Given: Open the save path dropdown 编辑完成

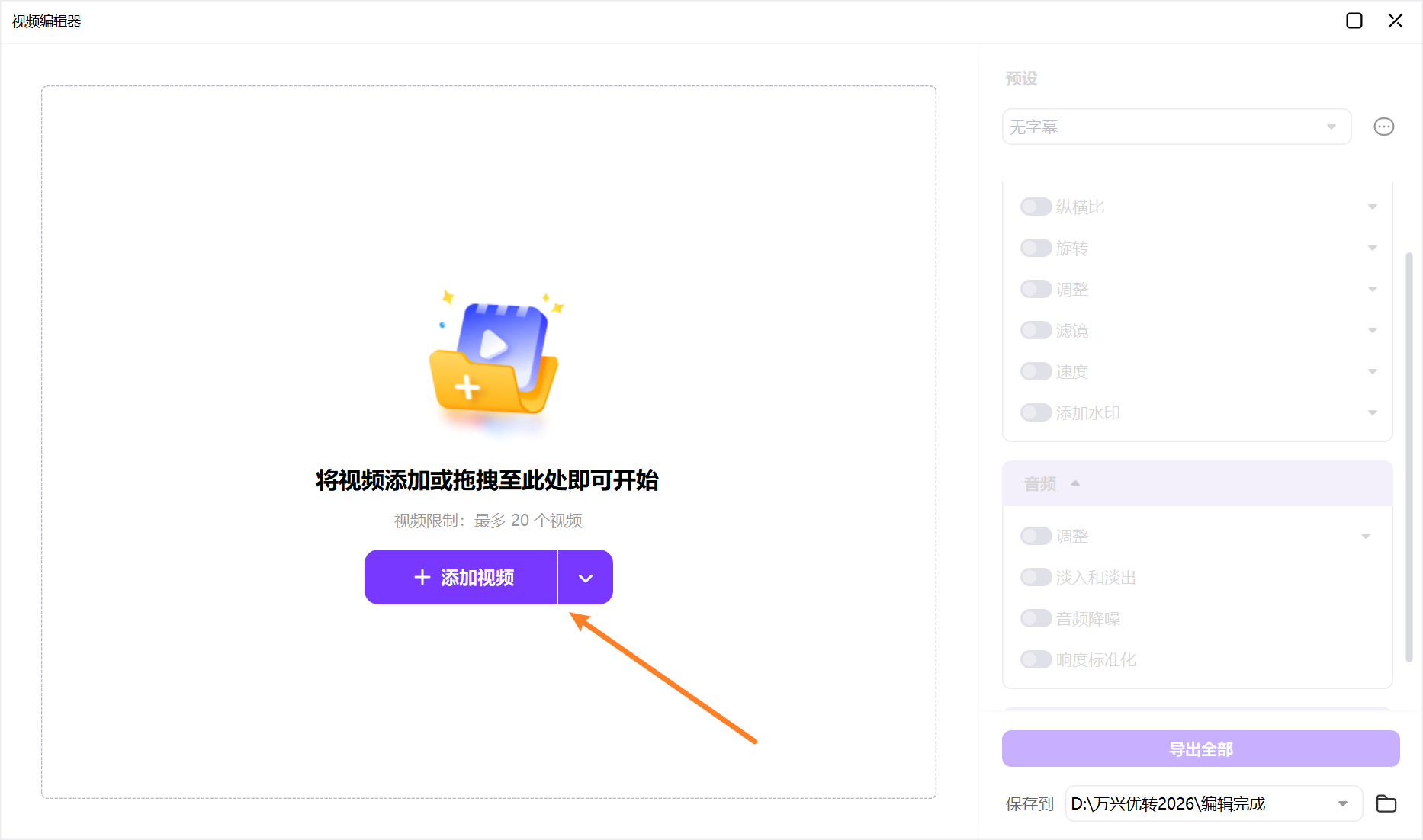Looking at the screenshot, I should coord(1344,803).
